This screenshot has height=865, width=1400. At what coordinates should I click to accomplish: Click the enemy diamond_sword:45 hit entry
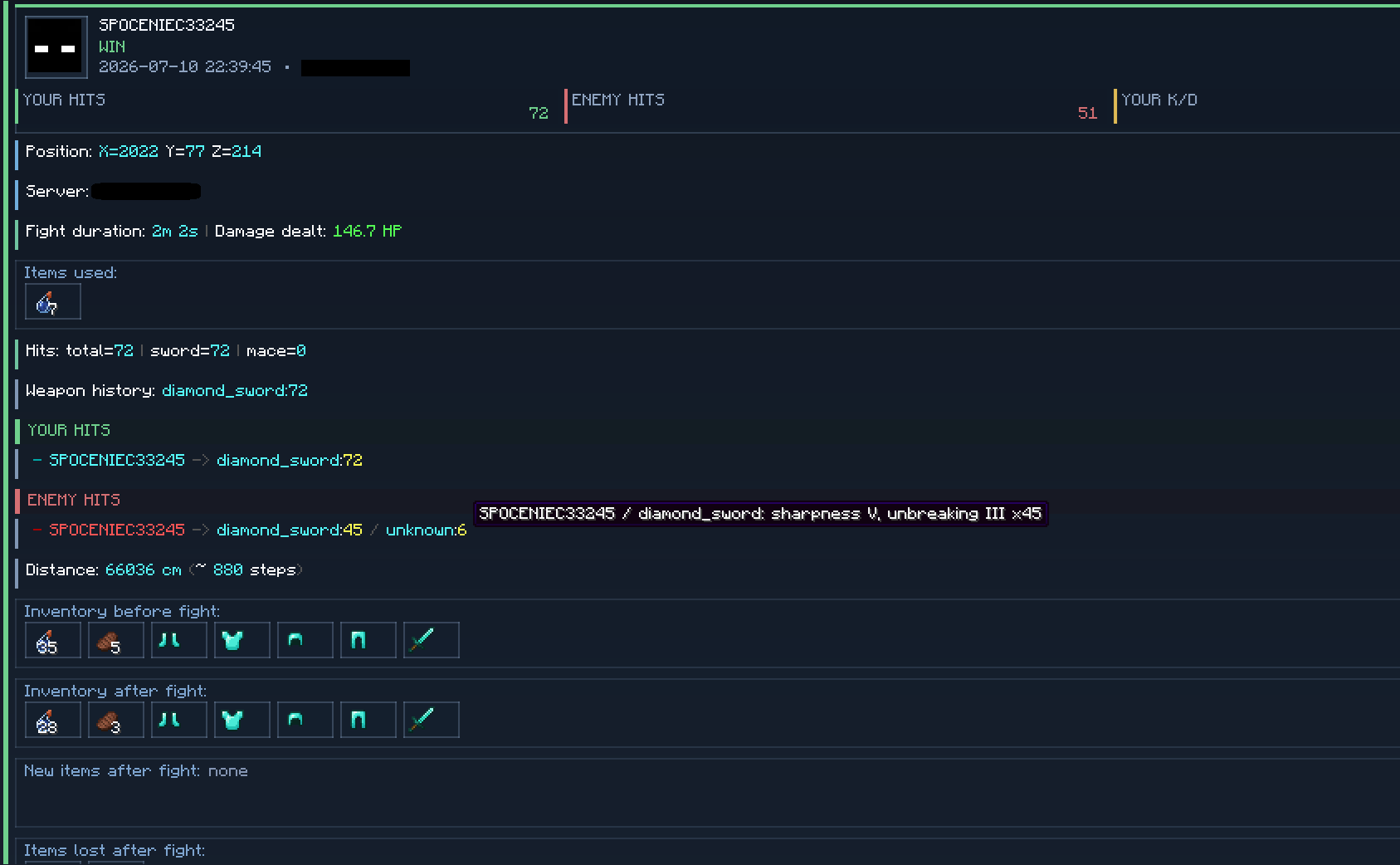tap(290, 530)
